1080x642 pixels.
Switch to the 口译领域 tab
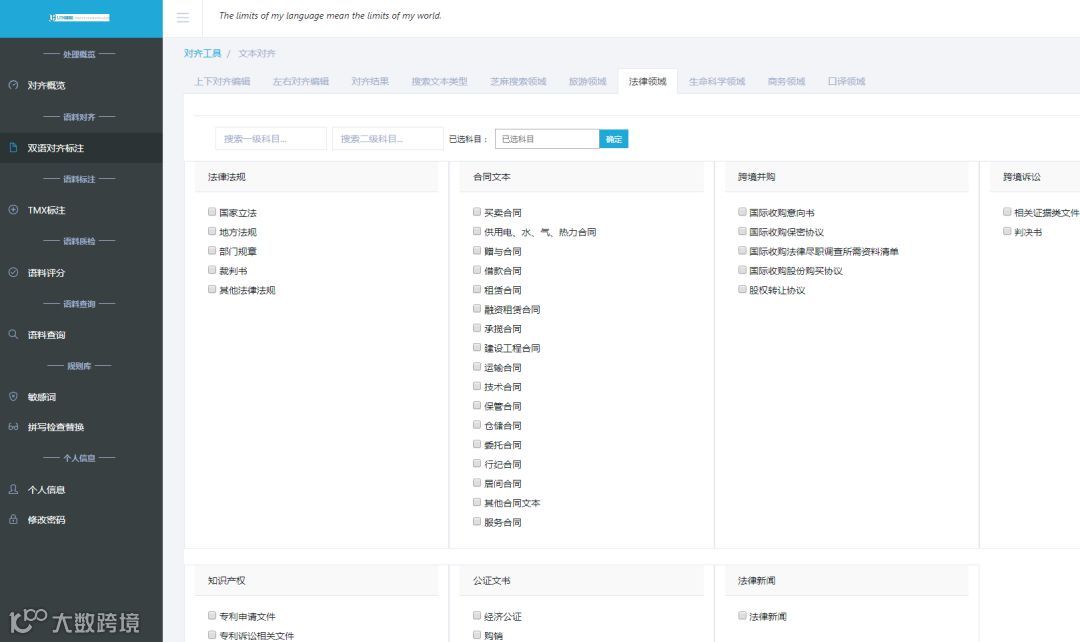tap(847, 81)
